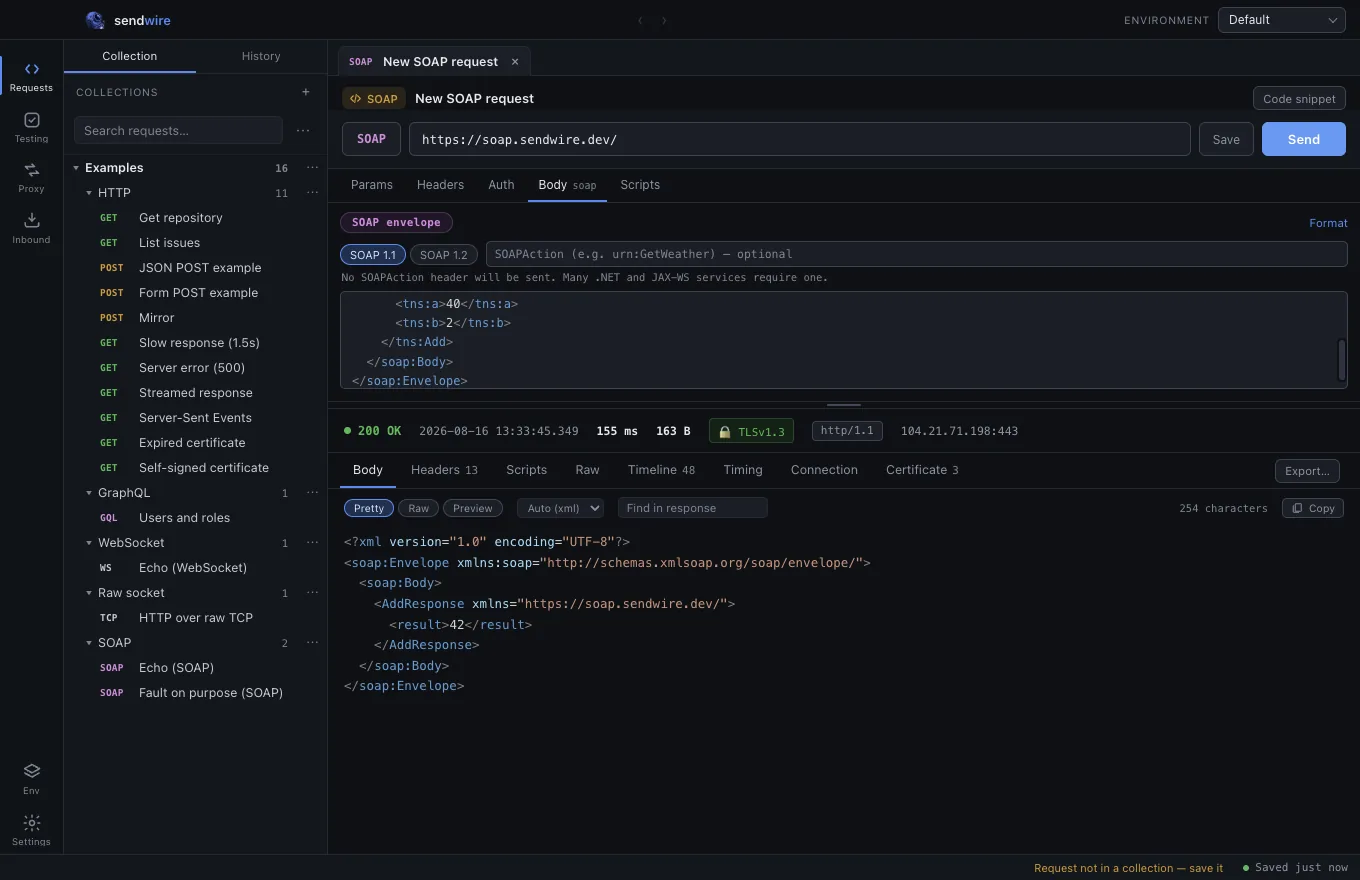Open the response Timeline tab
Screen dimensions: 1360x880
661,470
